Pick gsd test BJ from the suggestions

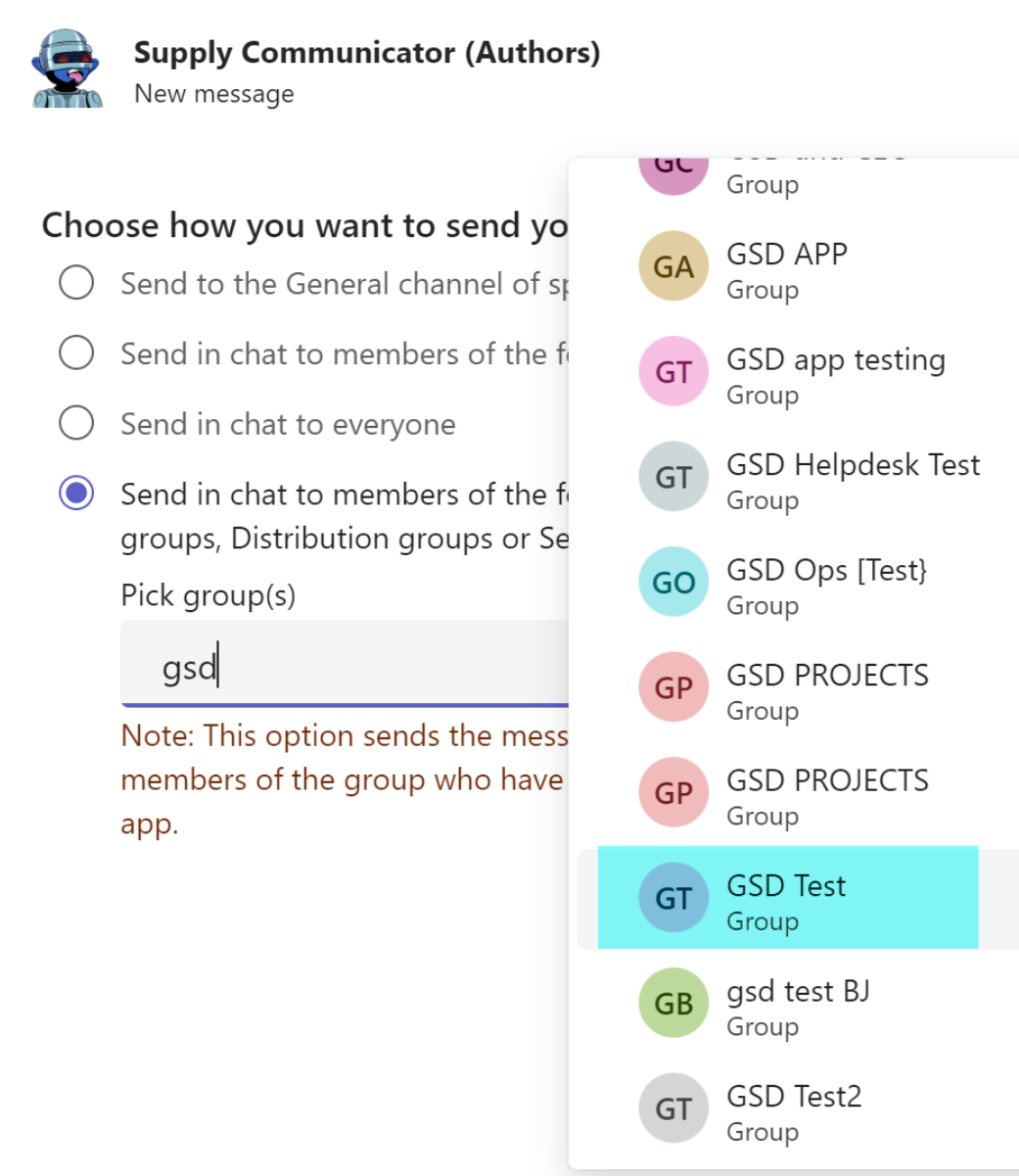(x=798, y=1002)
